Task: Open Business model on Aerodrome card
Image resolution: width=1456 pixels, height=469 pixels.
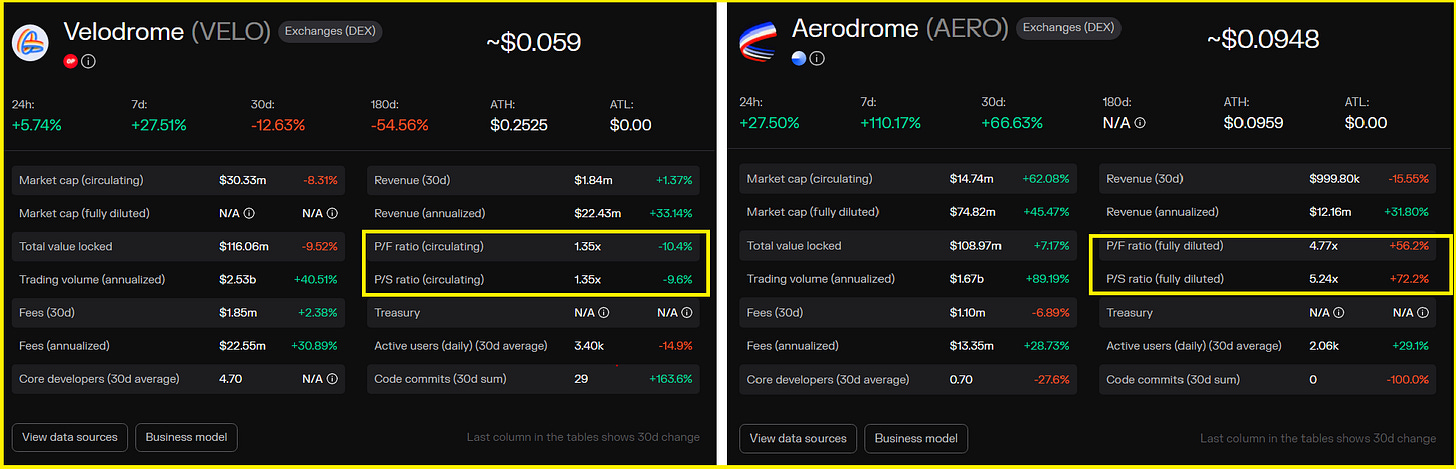Action: coord(916,438)
